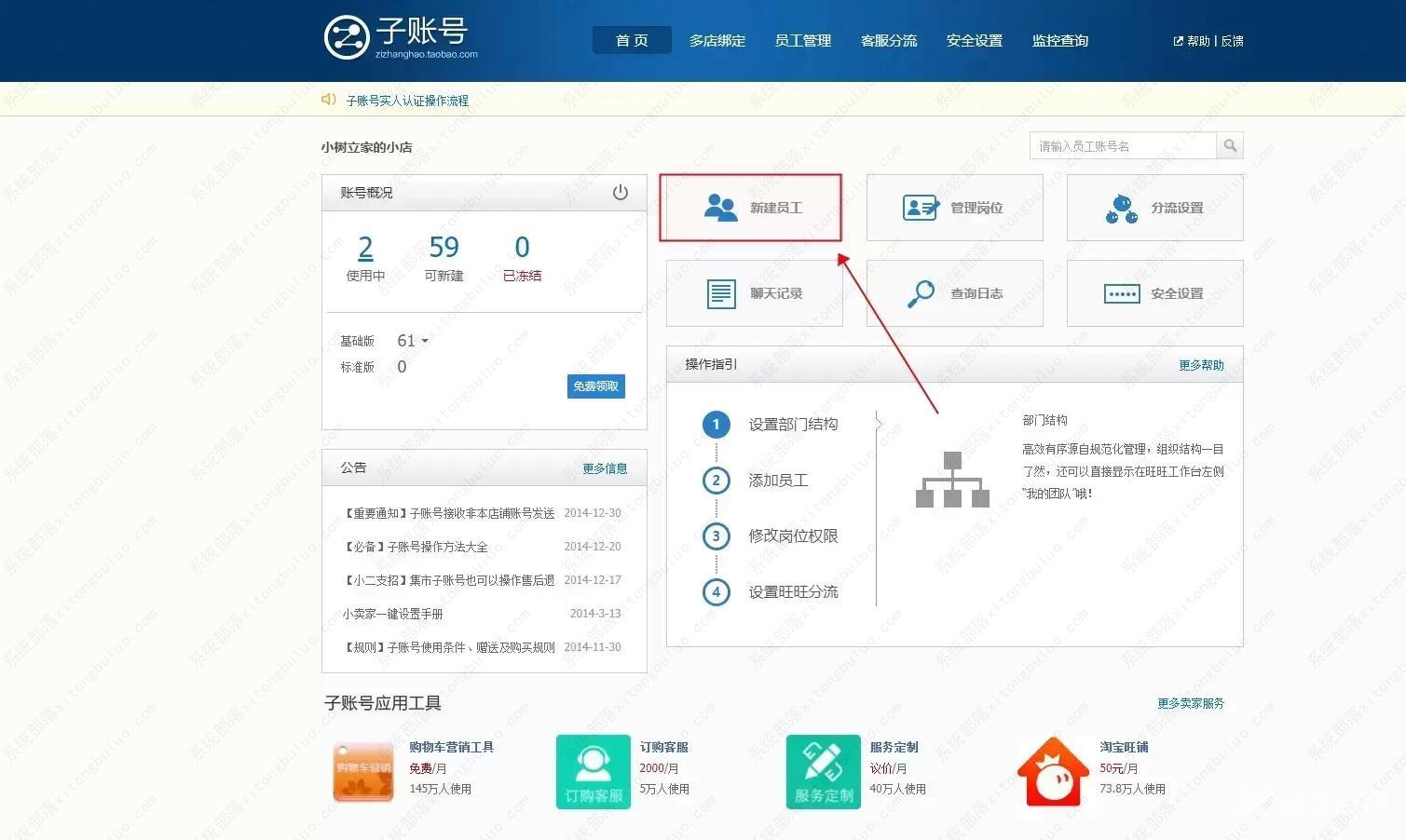Click the 查询日志 magnifier icon
Viewport: 1406px width, 840px height.
[921, 292]
